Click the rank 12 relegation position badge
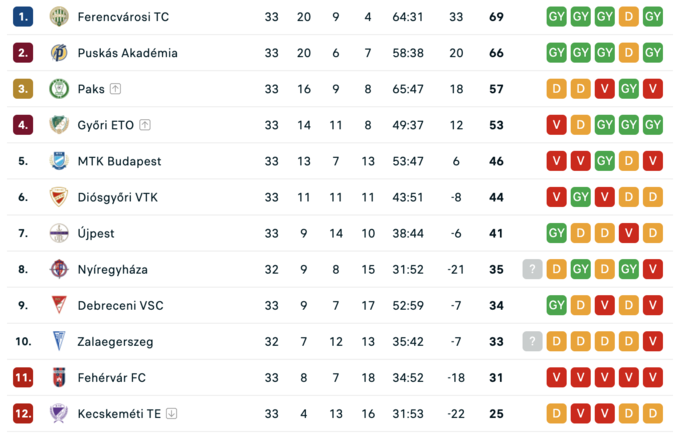Image resolution: width=680 pixels, height=434 pixels. [23, 413]
